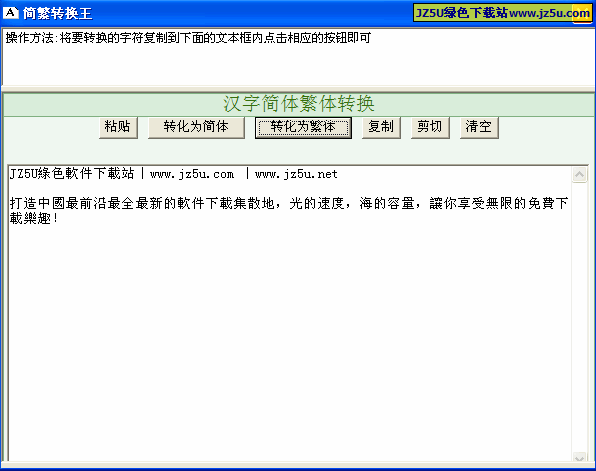Cut text using 剪切 button
Image resolution: width=596 pixels, height=471 pixels.
(430, 127)
